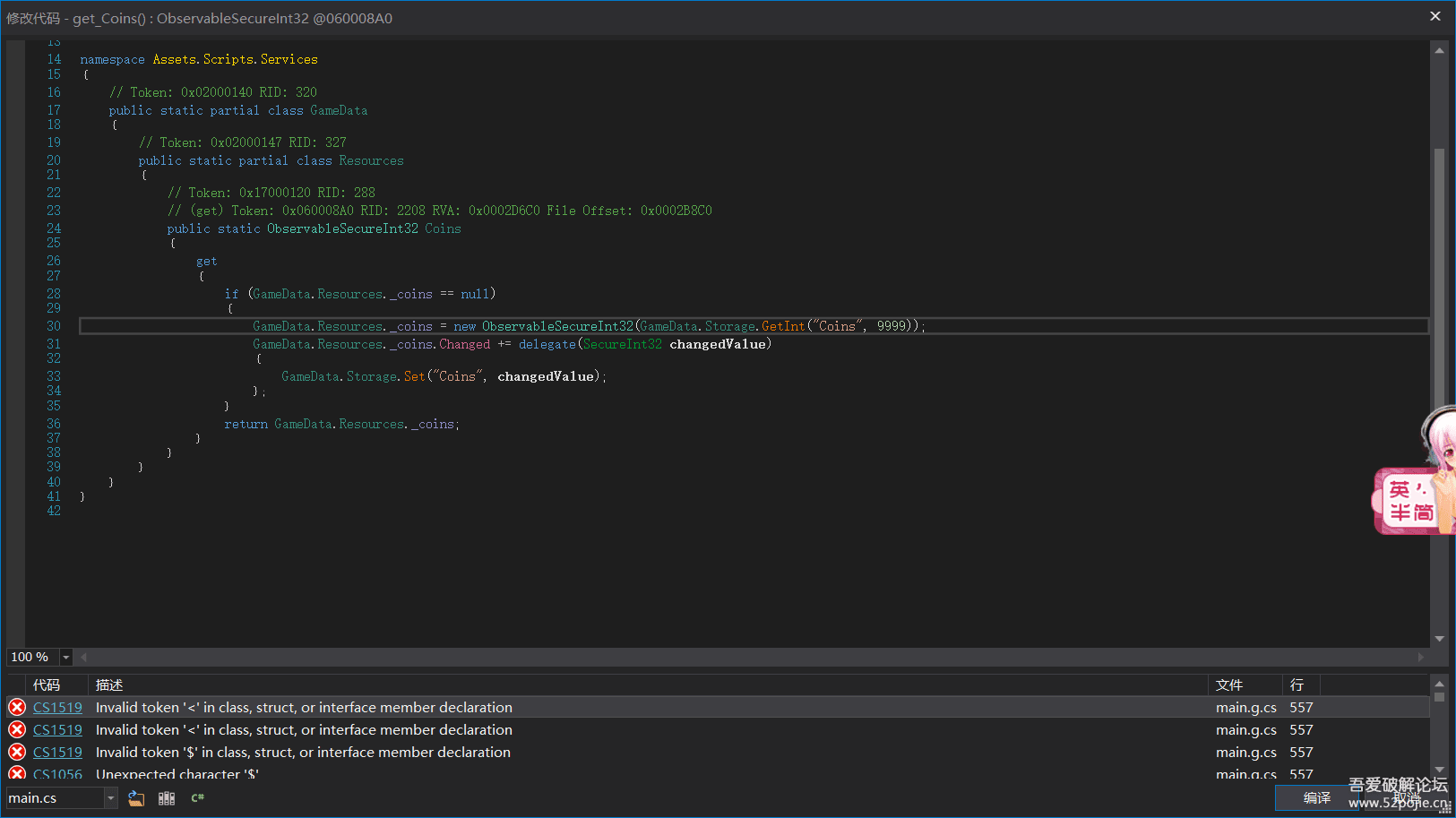Click the horizontal scrollbar right arrow
The width and height of the screenshot is (1456, 818).
1421,657
